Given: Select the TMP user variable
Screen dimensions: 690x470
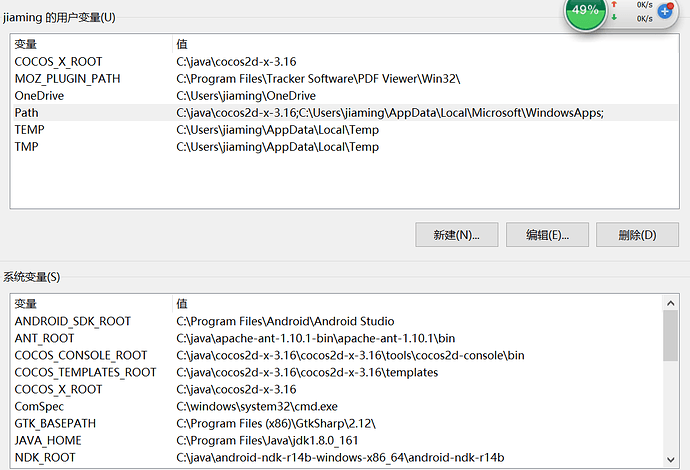Looking at the screenshot, I should pos(345,147).
